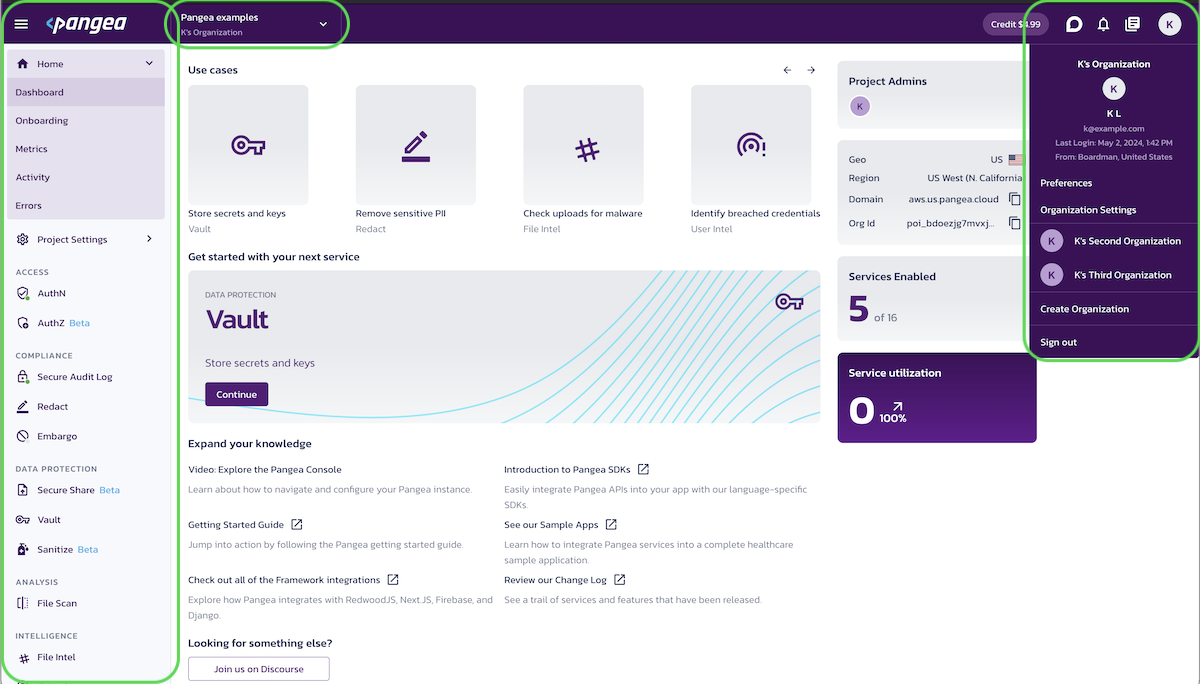
Task: Click the Project Settings gear icon
Action: 23,239
